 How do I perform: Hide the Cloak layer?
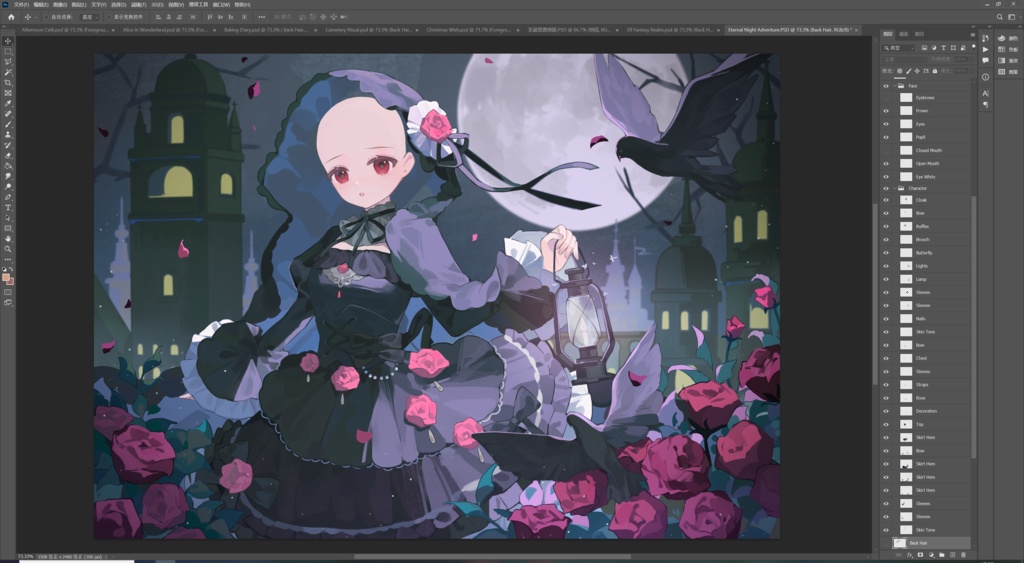[x=886, y=200]
